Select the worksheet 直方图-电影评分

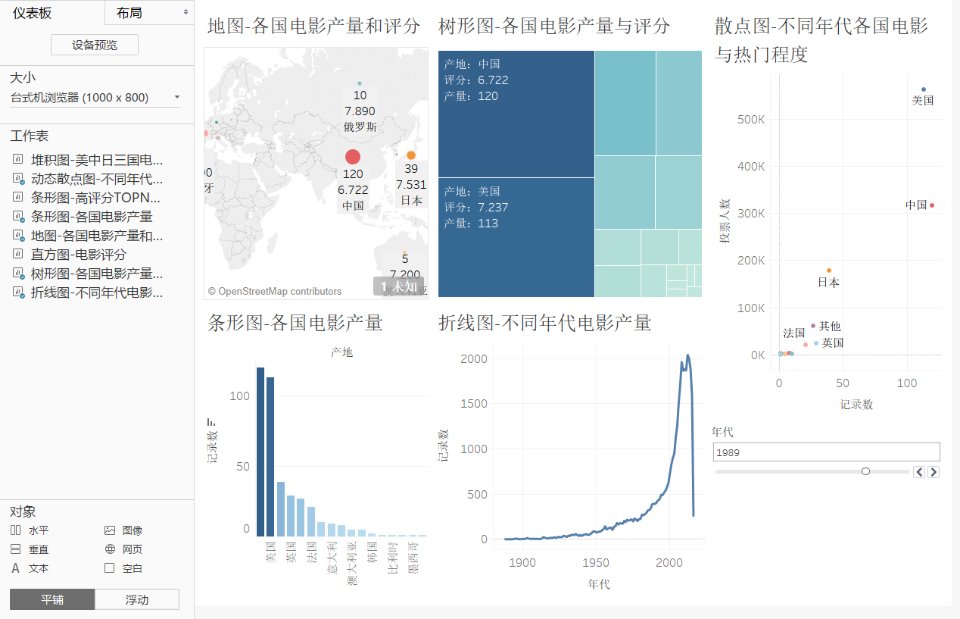[78, 255]
